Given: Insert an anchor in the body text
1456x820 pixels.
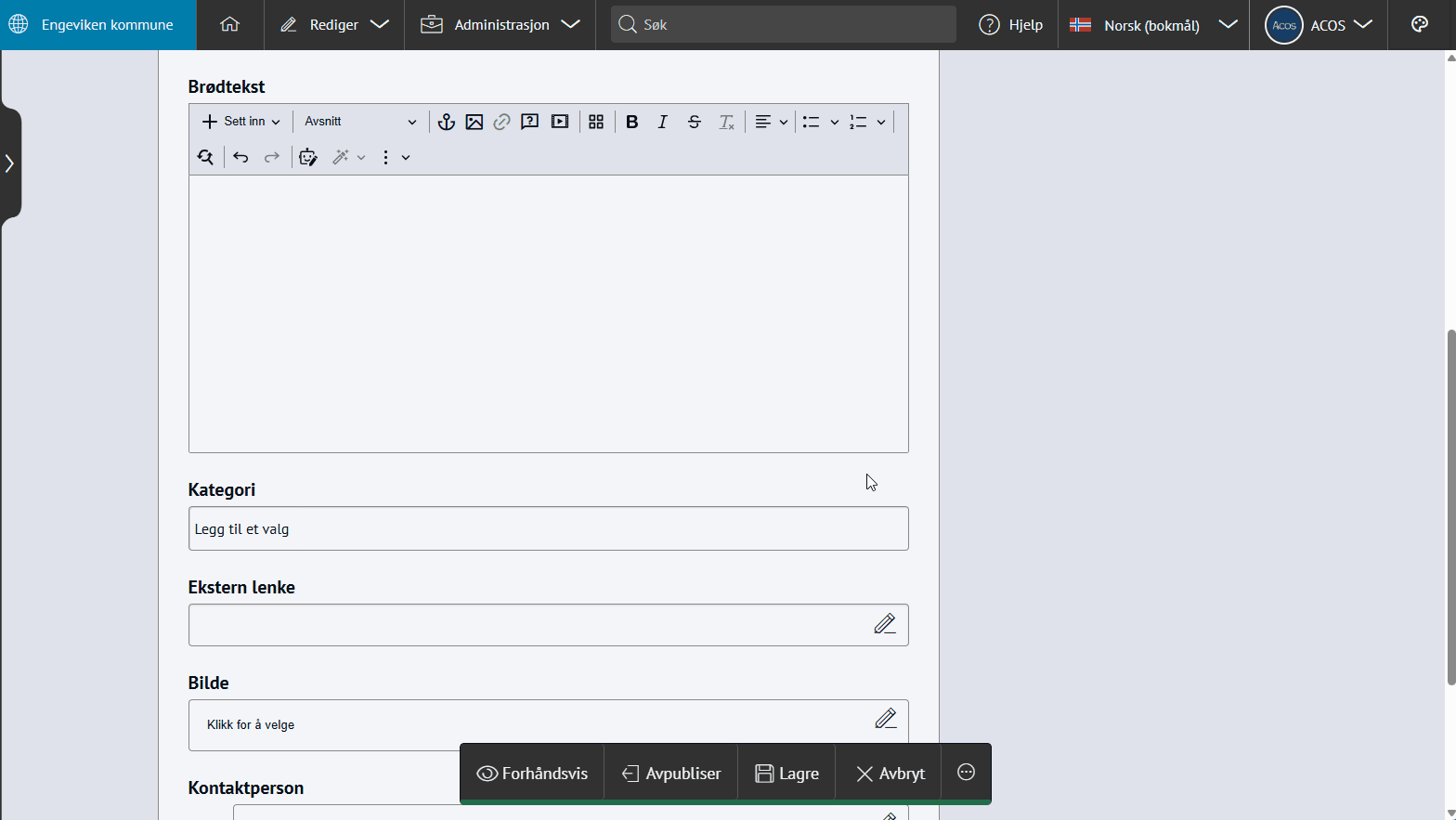Looking at the screenshot, I should tap(447, 122).
